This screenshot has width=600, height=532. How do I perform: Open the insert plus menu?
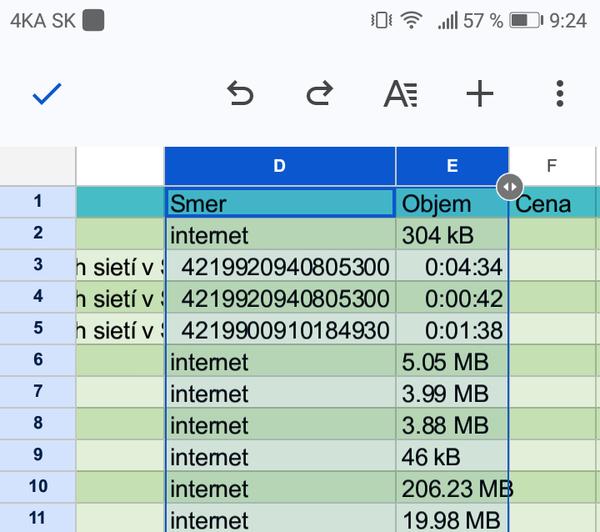(x=480, y=94)
